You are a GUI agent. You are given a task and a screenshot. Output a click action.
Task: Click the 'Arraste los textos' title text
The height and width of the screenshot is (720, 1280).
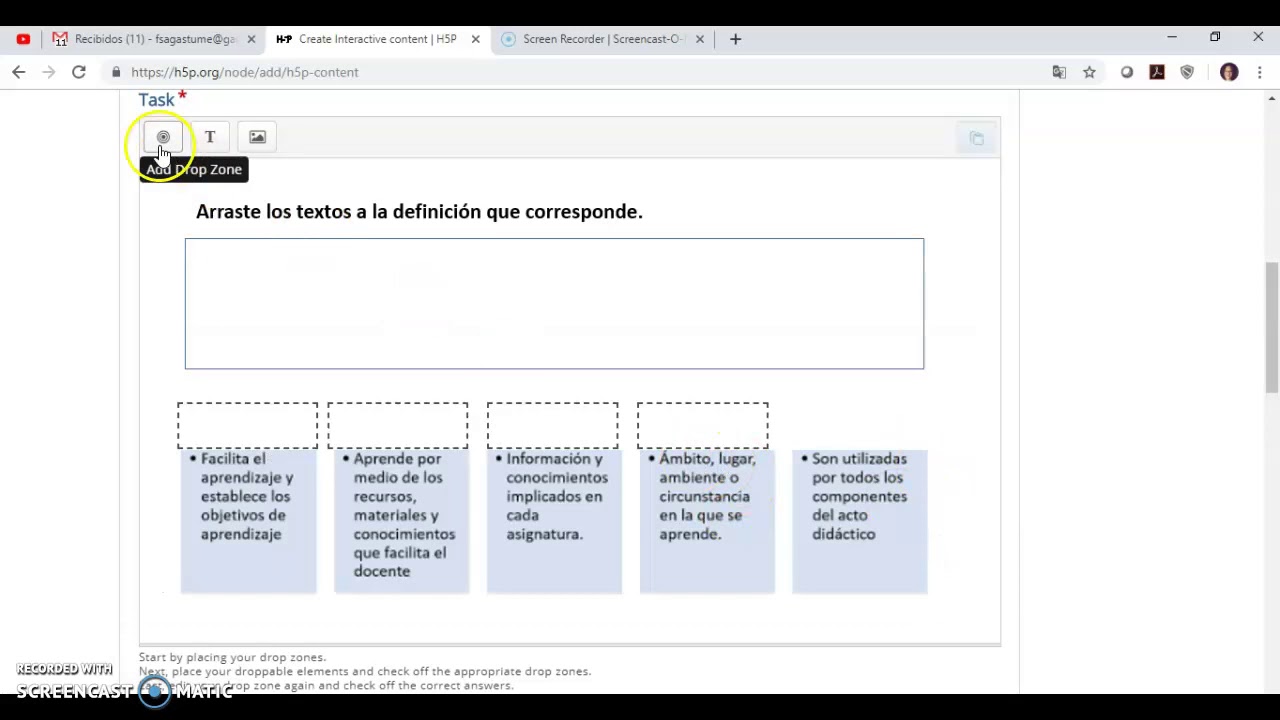coord(419,212)
